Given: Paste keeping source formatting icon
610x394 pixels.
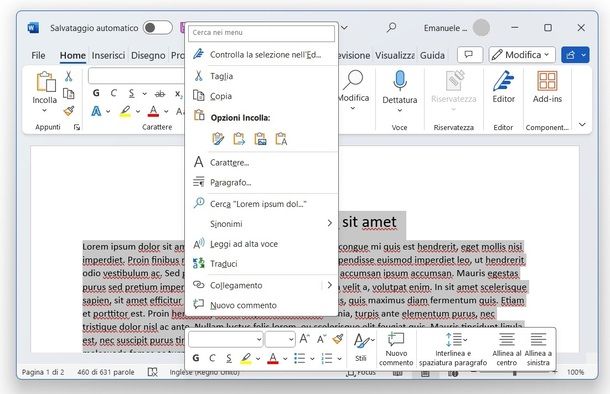Looking at the screenshot, I should [218, 139].
